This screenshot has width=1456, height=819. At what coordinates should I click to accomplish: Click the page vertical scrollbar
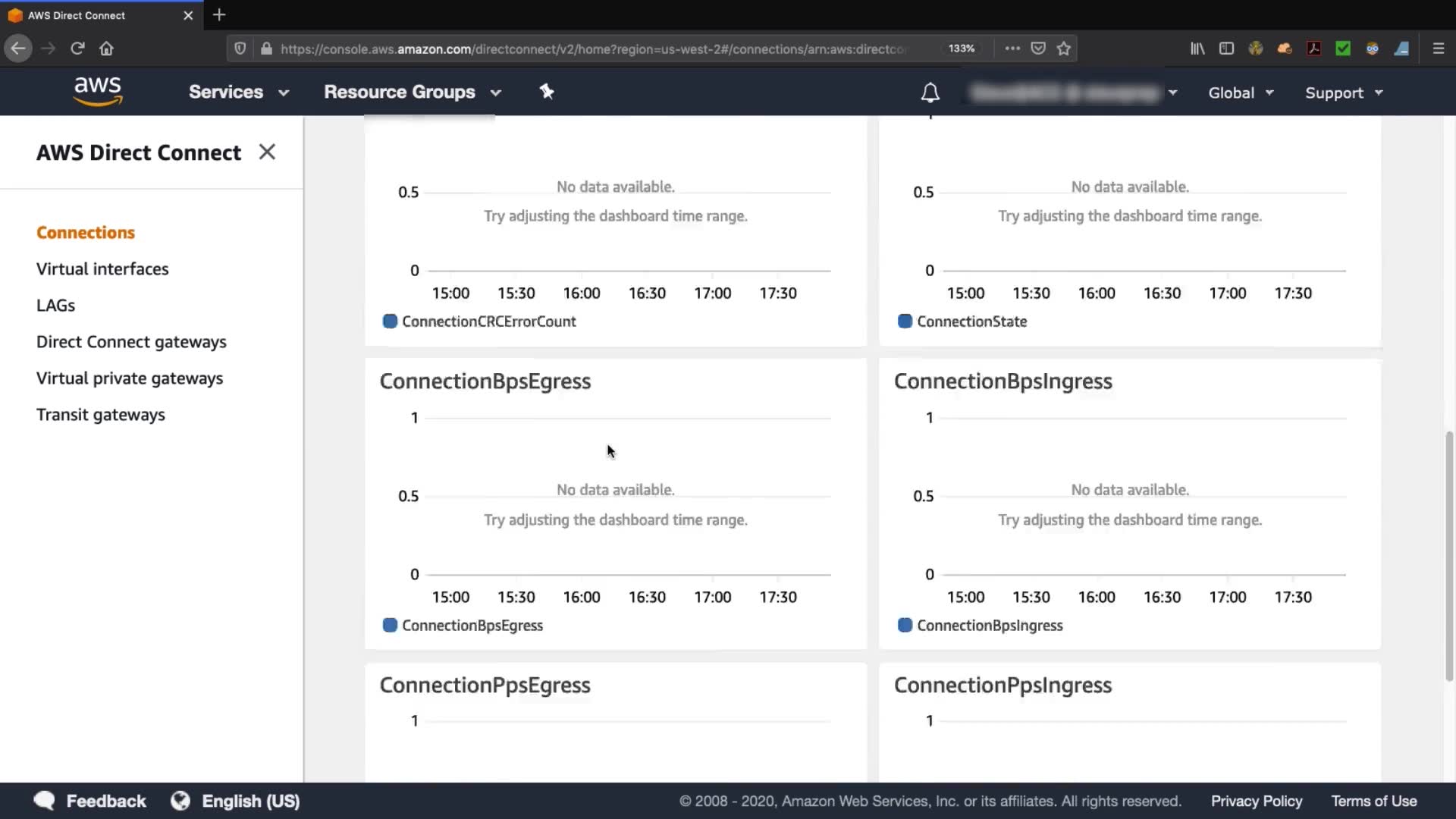pyautogui.click(x=1449, y=557)
